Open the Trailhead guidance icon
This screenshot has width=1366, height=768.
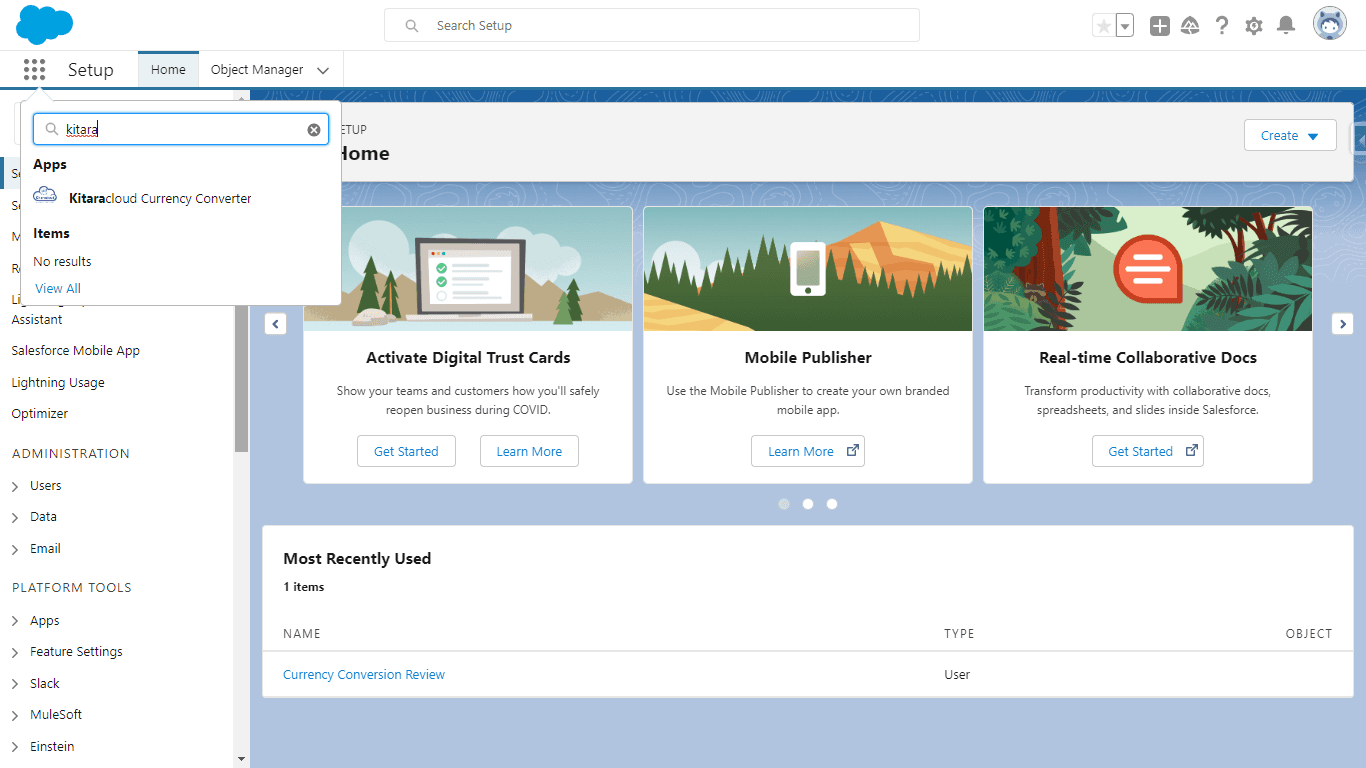pos(1190,26)
